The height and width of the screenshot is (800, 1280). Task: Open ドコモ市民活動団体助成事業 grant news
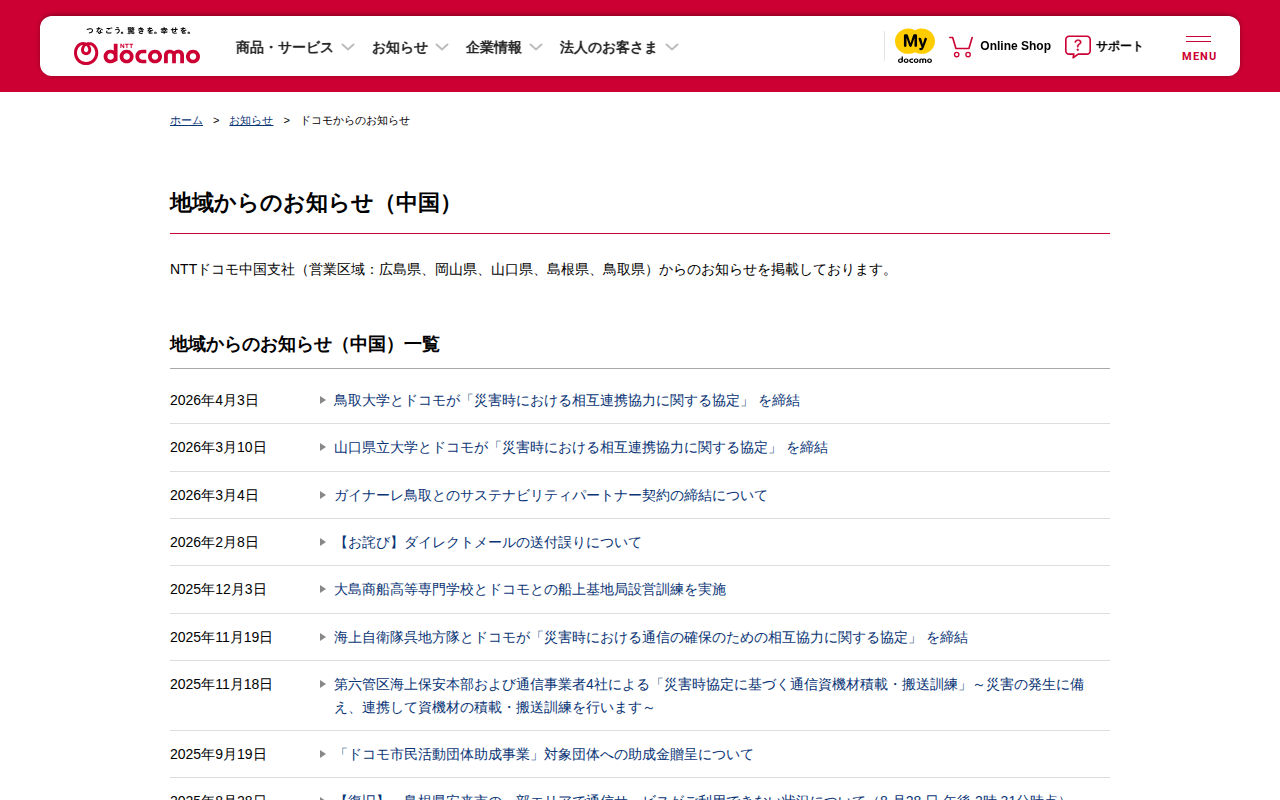tap(544, 754)
